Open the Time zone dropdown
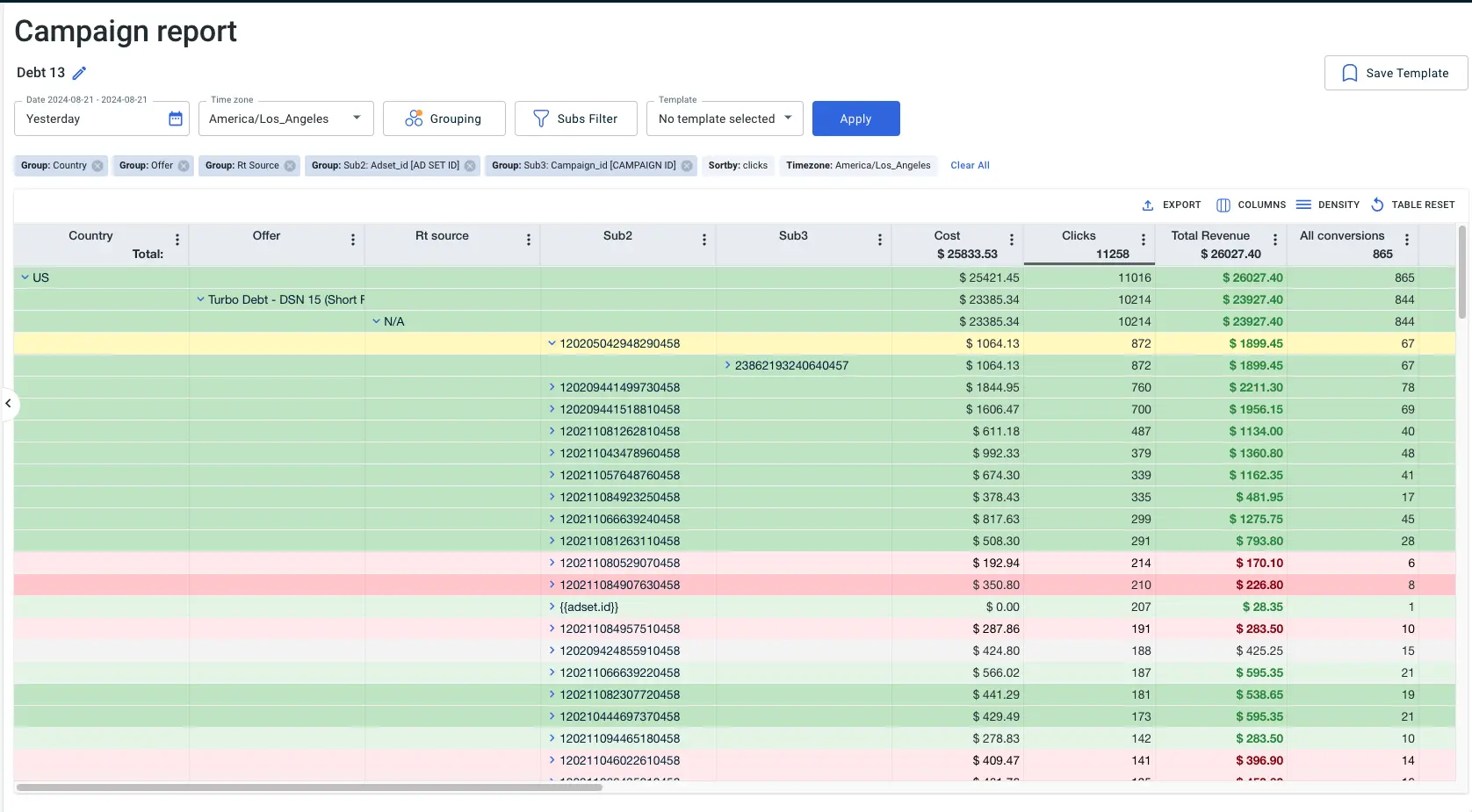 pyautogui.click(x=285, y=119)
